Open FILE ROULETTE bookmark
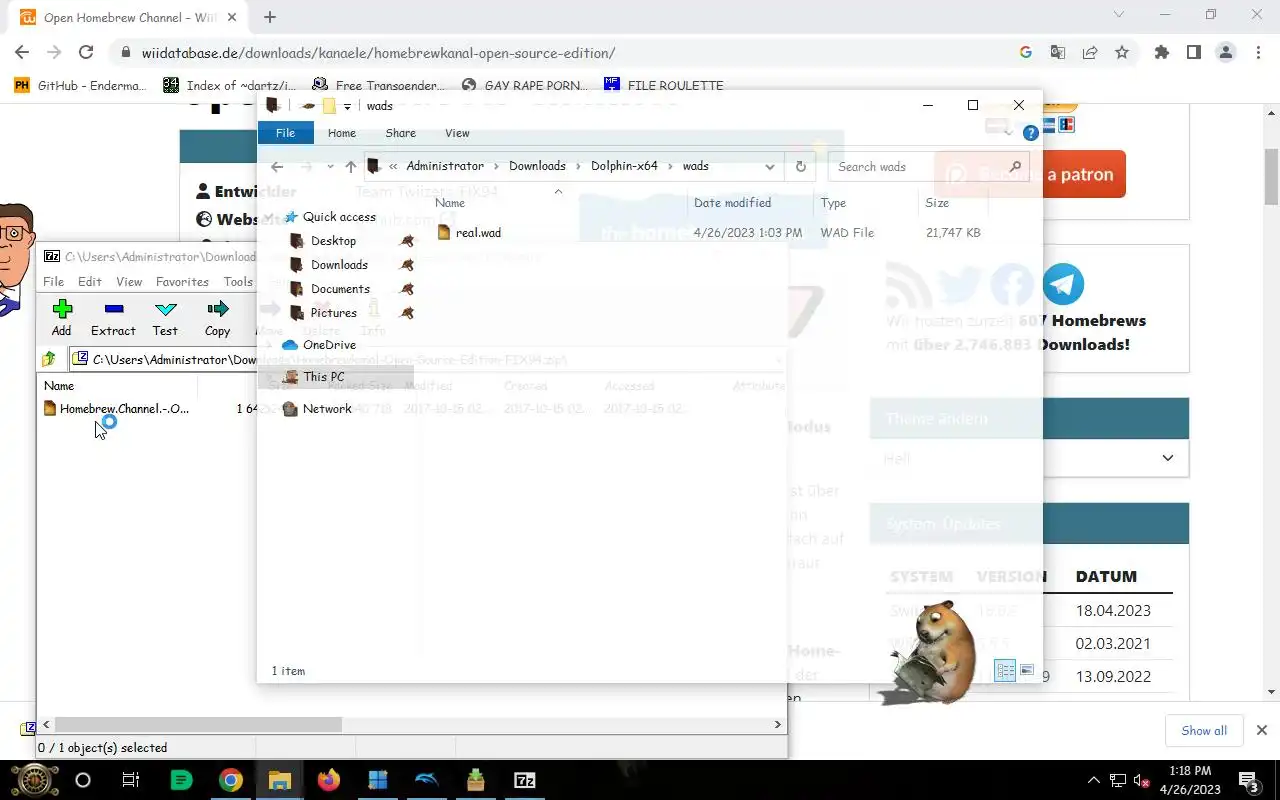Image resolution: width=1280 pixels, height=800 pixels. coord(664,85)
